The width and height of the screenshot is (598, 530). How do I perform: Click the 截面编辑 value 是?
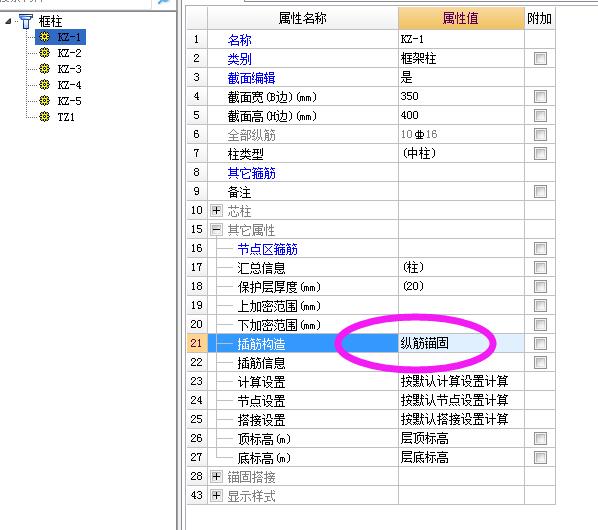[407, 77]
